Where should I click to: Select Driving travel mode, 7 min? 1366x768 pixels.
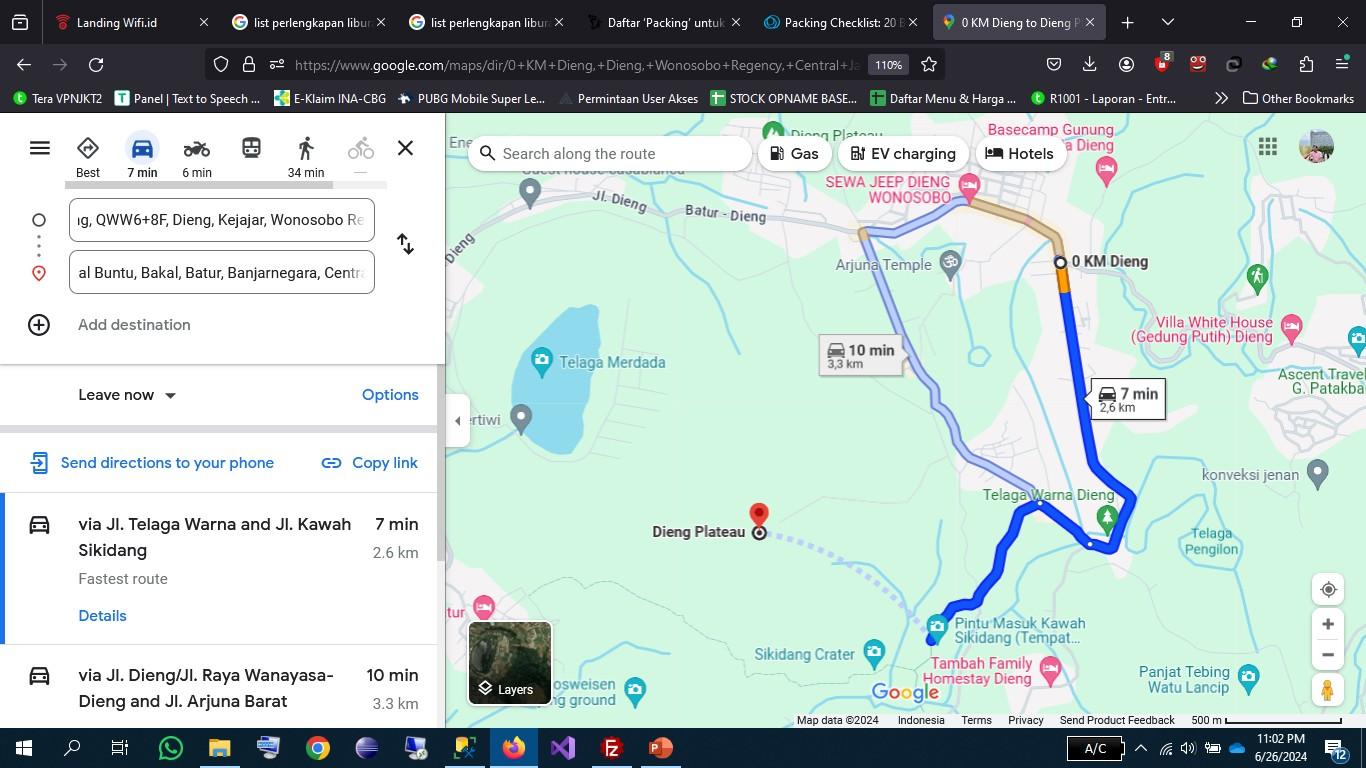tap(142, 157)
